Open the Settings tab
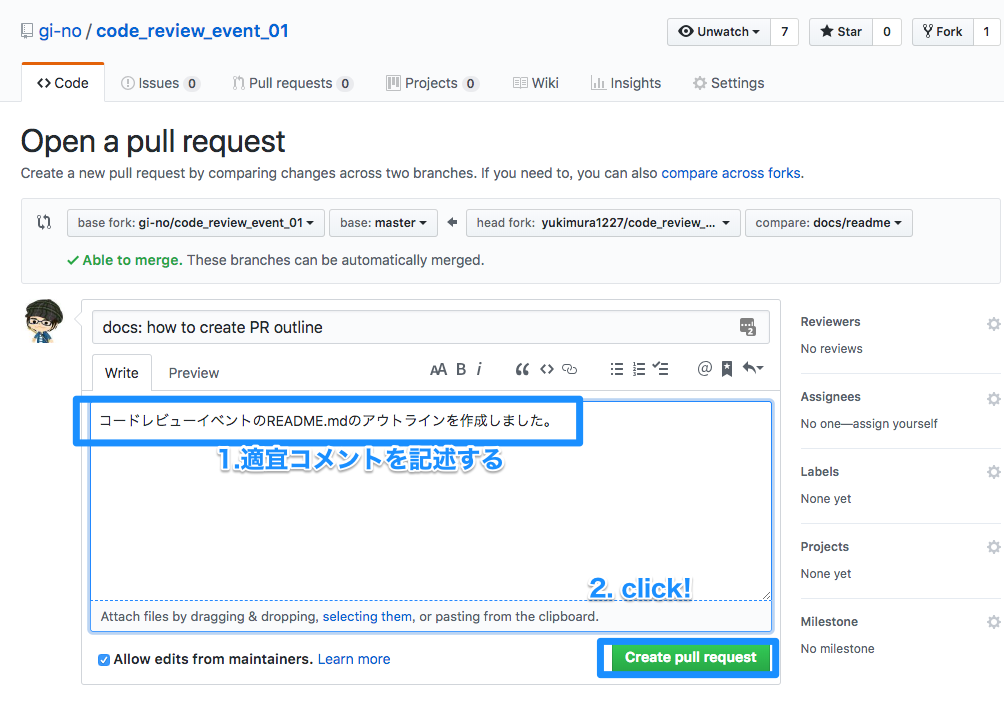The height and width of the screenshot is (702, 1004). pos(729,83)
